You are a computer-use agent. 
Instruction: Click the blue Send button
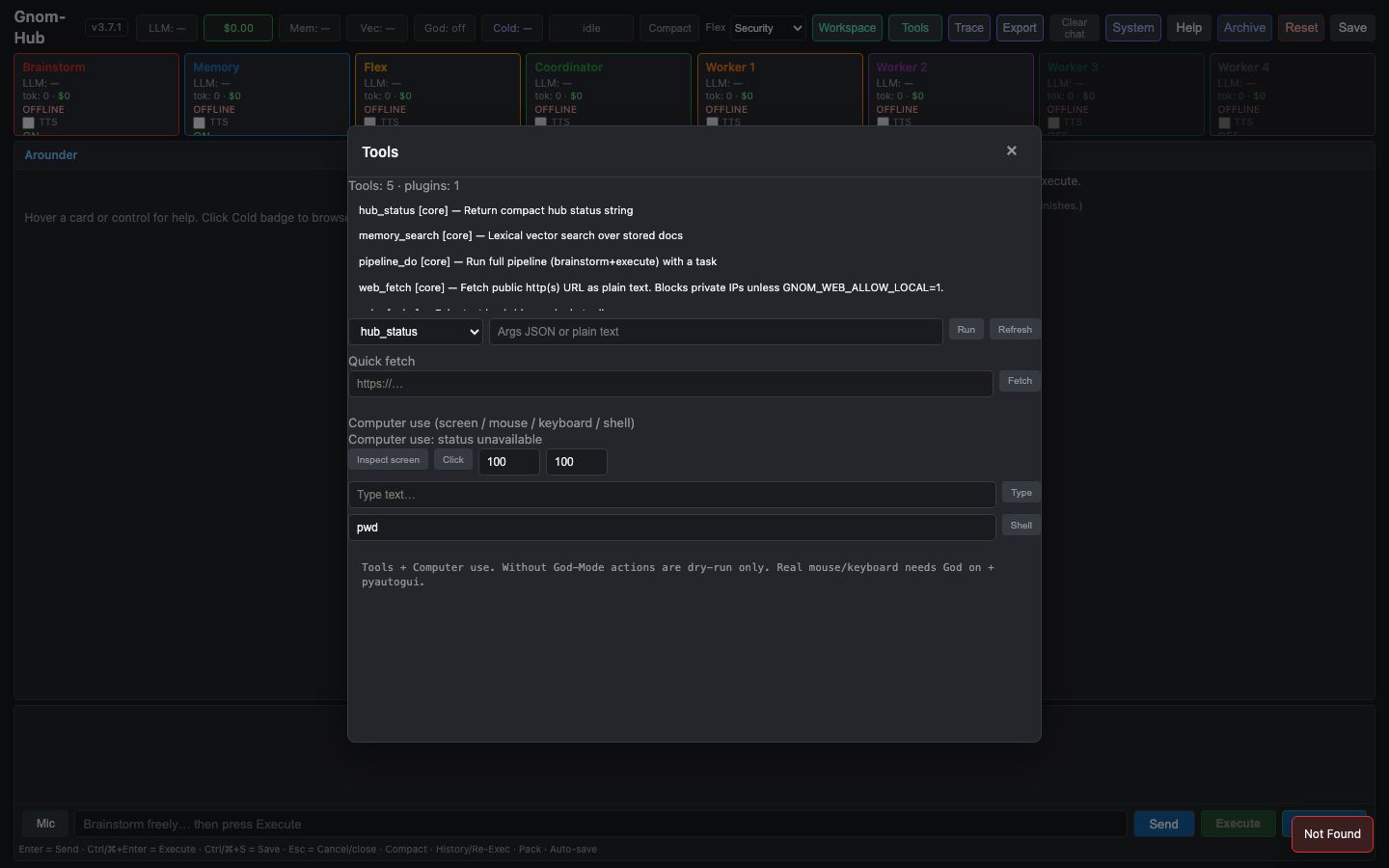tap(1163, 824)
